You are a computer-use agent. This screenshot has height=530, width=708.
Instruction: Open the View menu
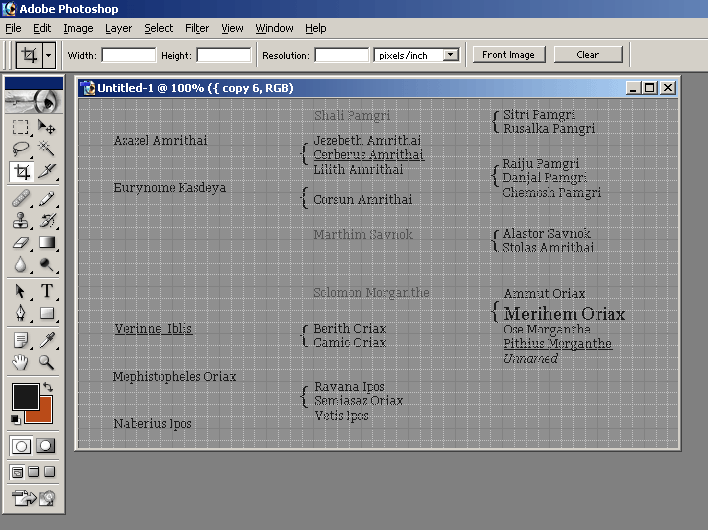click(232, 28)
